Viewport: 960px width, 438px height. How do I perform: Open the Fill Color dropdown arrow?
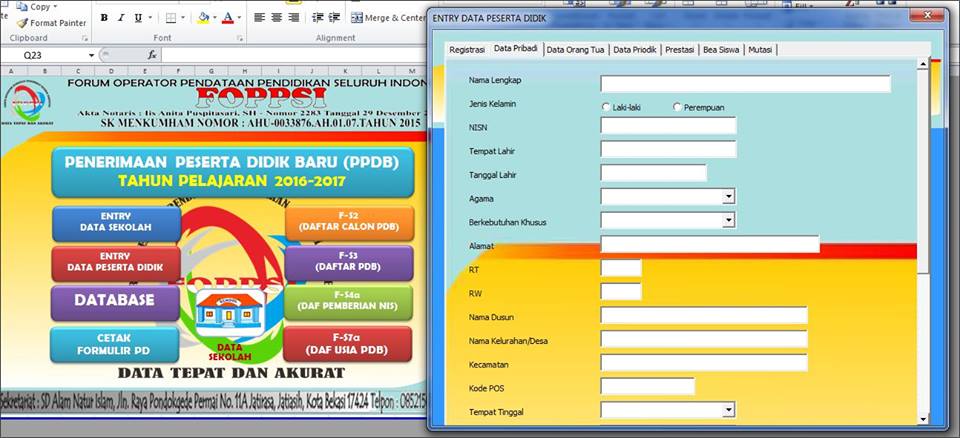click(x=214, y=18)
